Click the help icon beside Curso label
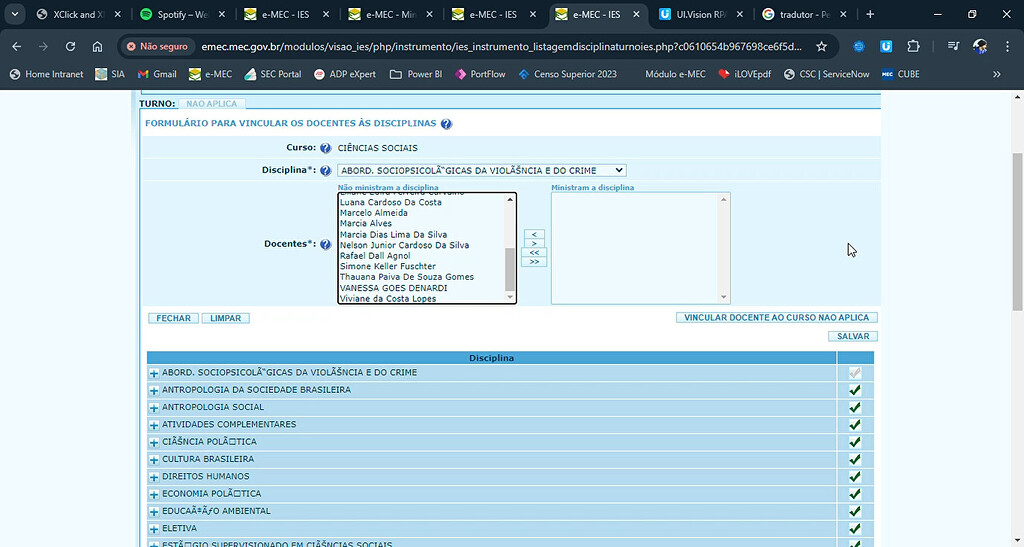The width and height of the screenshot is (1024, 547). click(325, 148)
